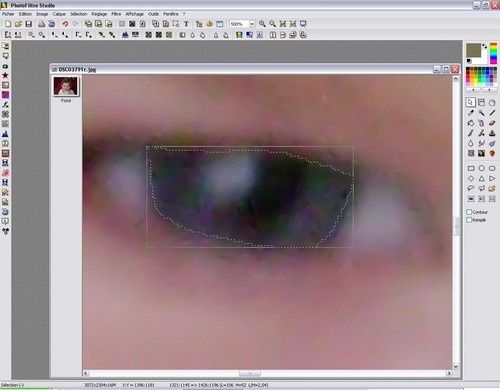Screen dimensions: 500x390
Task: Open the Image menu
Action: [42, 14]
